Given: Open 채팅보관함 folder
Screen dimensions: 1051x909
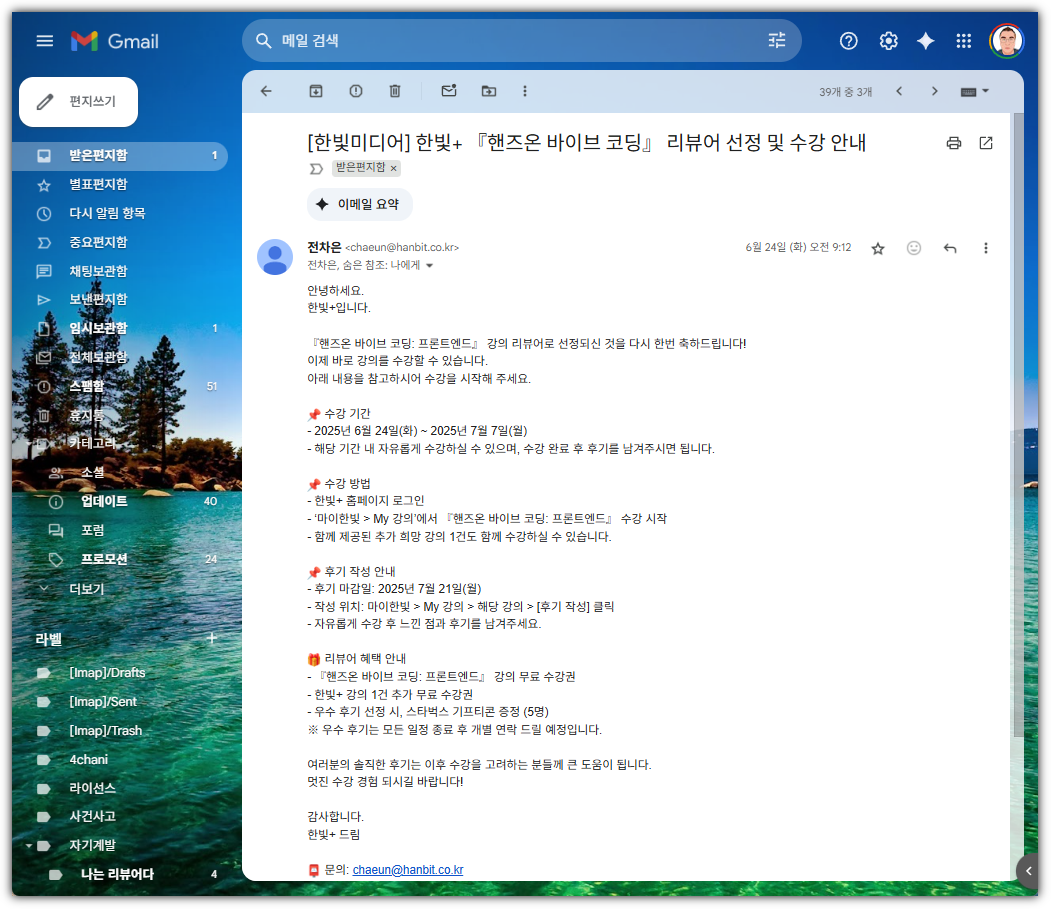Looking at the screenshot, I should coord(121,271).
